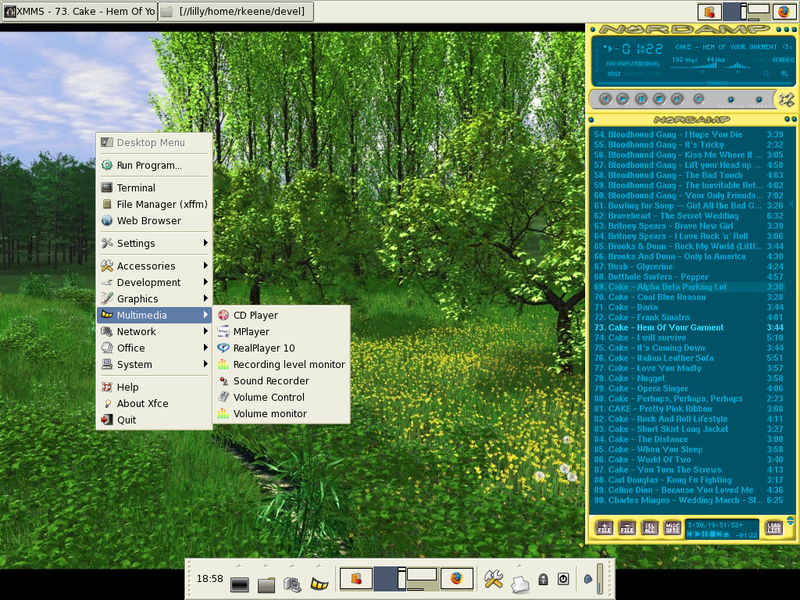Stop the song using the round Stop button
The height and width of the screenshot is (600, 800).
click(659, 99)
